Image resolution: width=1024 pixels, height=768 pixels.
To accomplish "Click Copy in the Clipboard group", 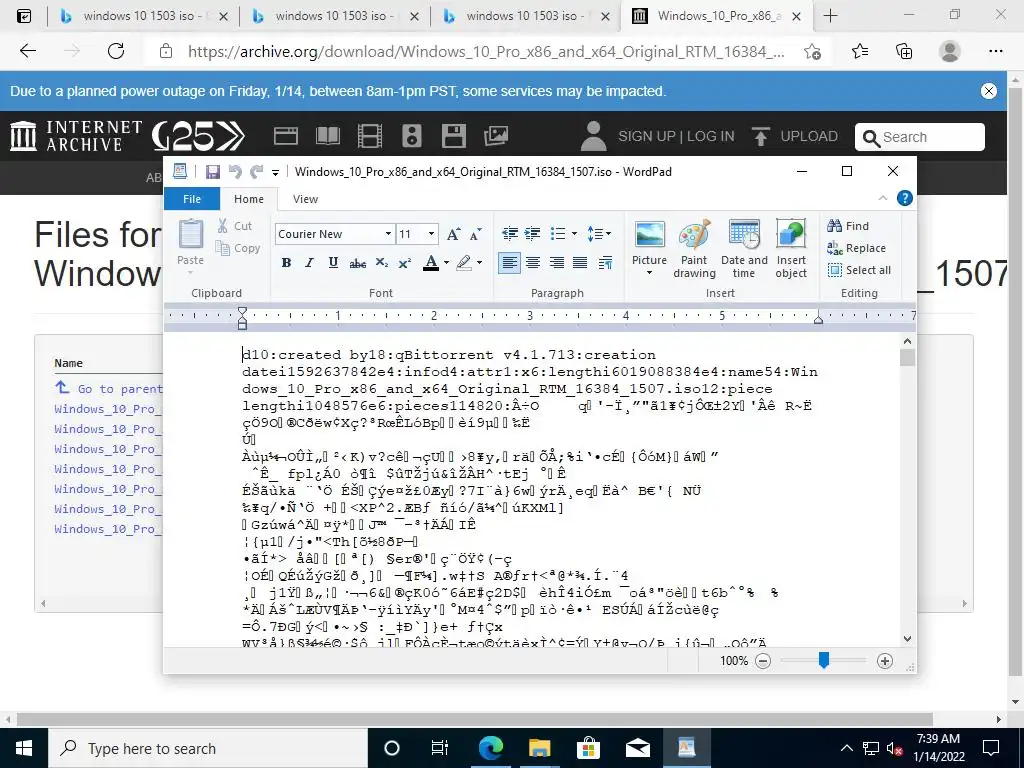I will (x=238, y=248).
